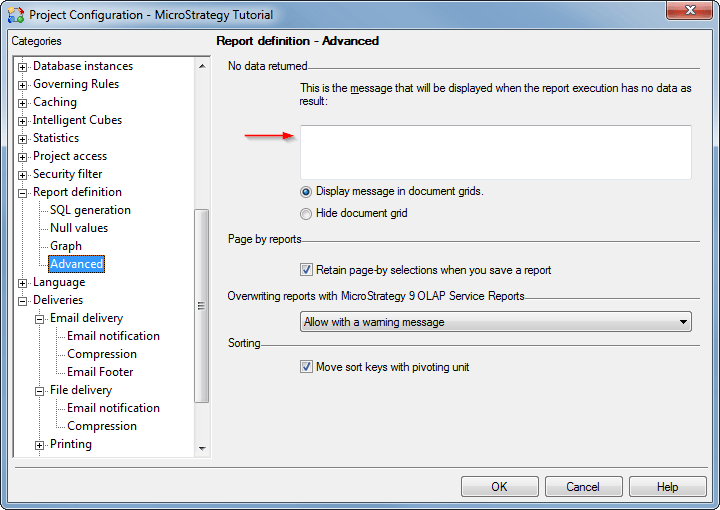Select the Governing Rules tree label

click(x=76, y=84)
